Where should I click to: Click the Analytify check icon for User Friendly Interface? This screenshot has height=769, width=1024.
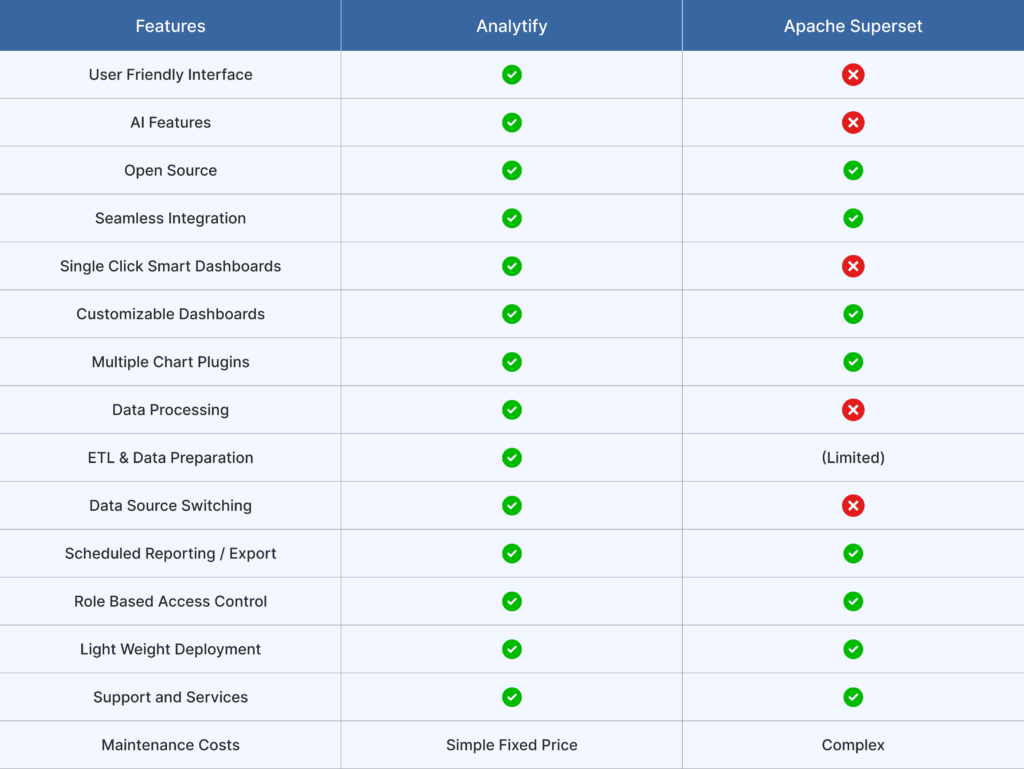coord(512,74)
